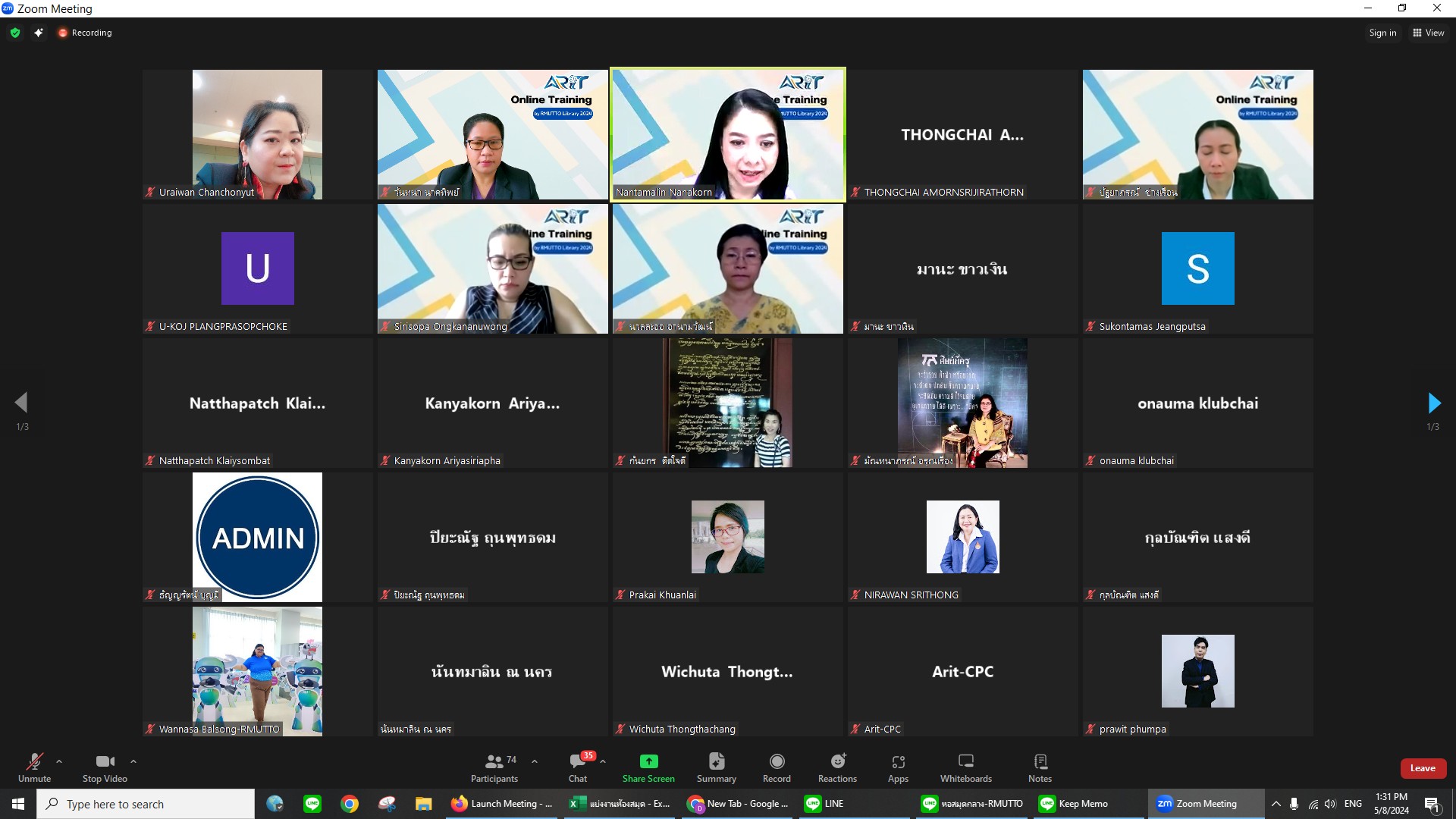Start Record in meeting toolbar
The height and width of the screenshot is (819, 1456).
(x=777, y=767)
